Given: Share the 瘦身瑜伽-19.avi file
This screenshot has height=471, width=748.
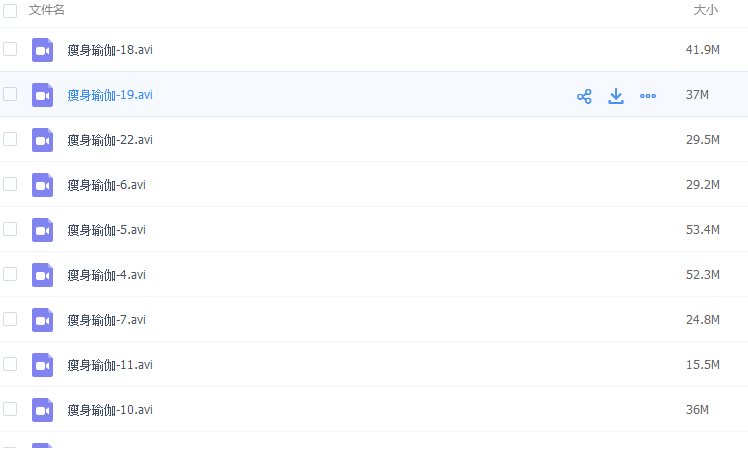Looking at the screenshot, I should (584, 96).
